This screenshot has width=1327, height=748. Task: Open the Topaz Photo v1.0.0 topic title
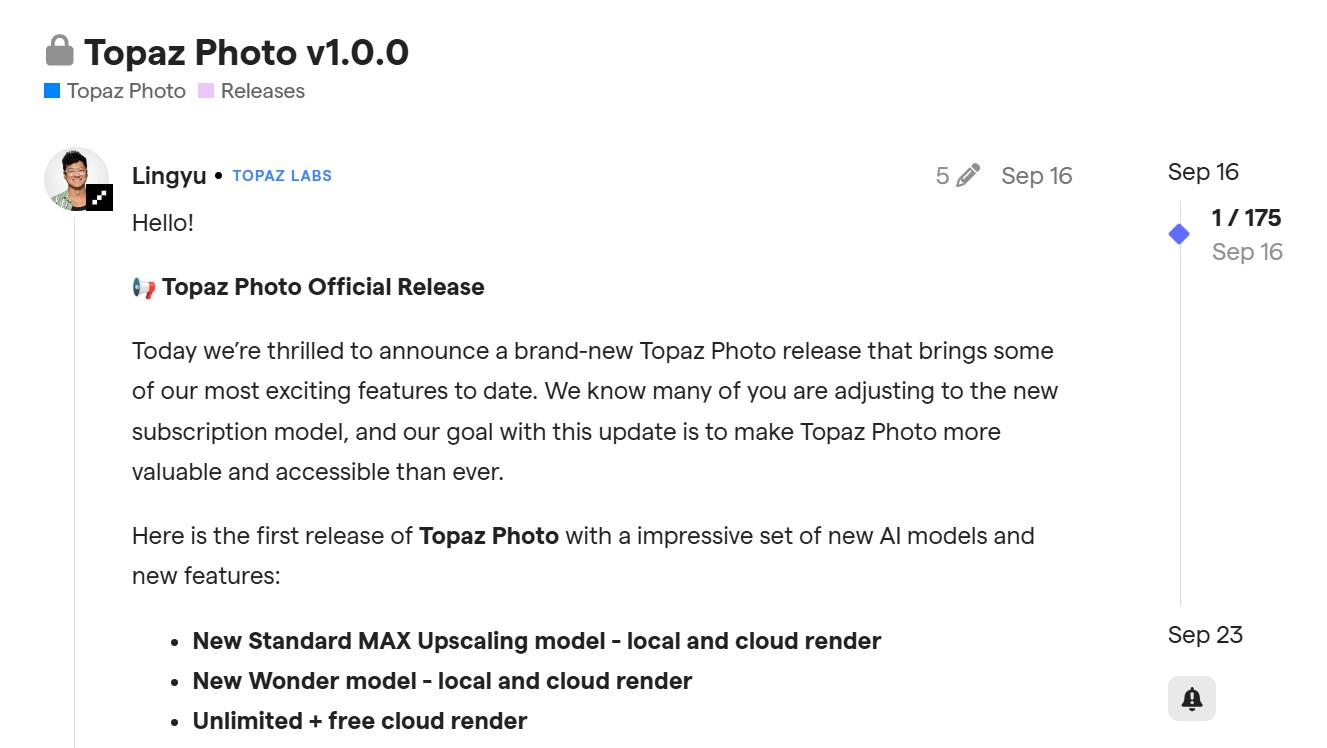pos(246,52)
